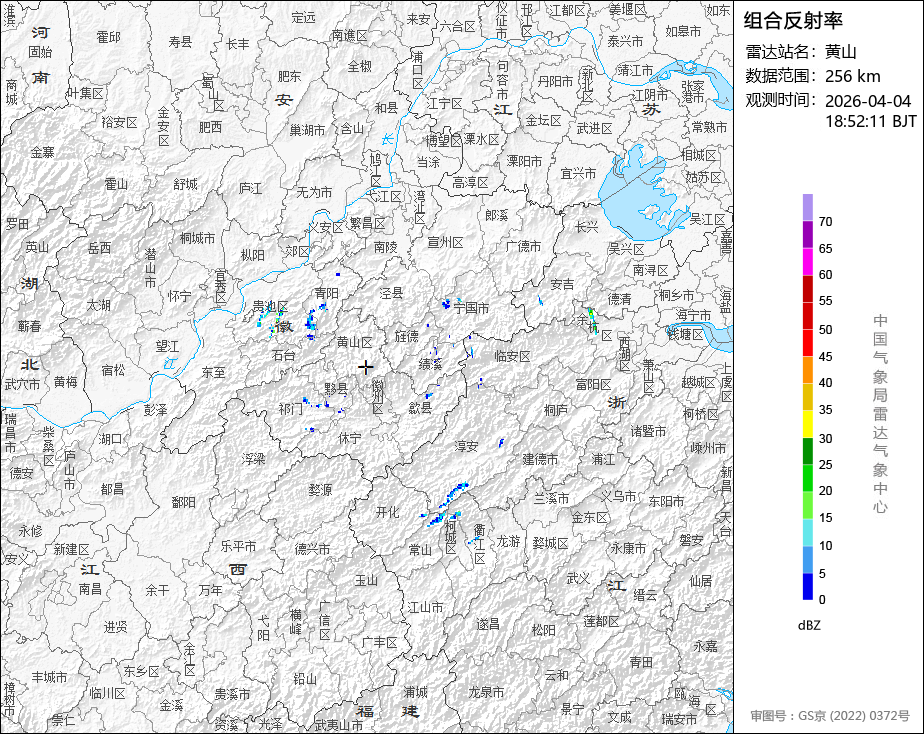This screenshot has height=734, width=924.
Task: Select the 黟县 label
Action: (336, 389)
